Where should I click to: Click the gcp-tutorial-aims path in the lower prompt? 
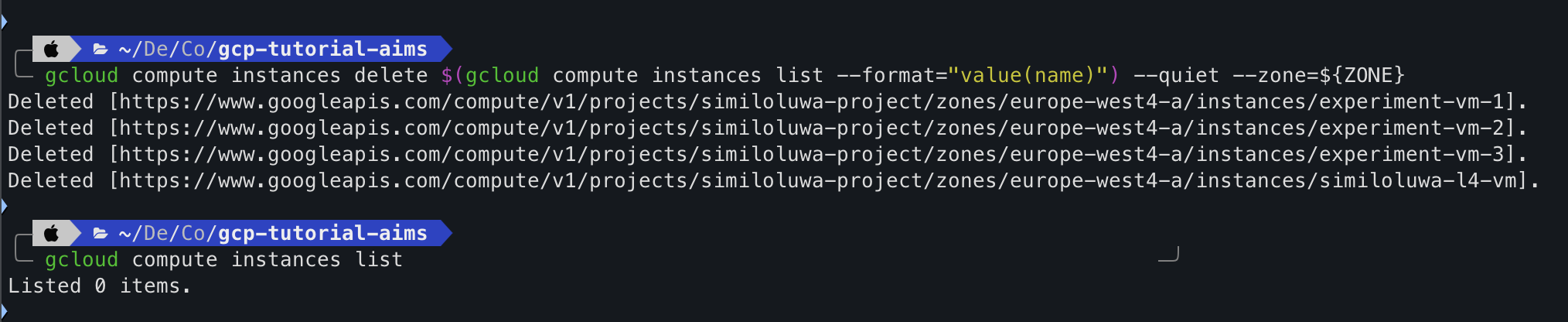point(322,233)
